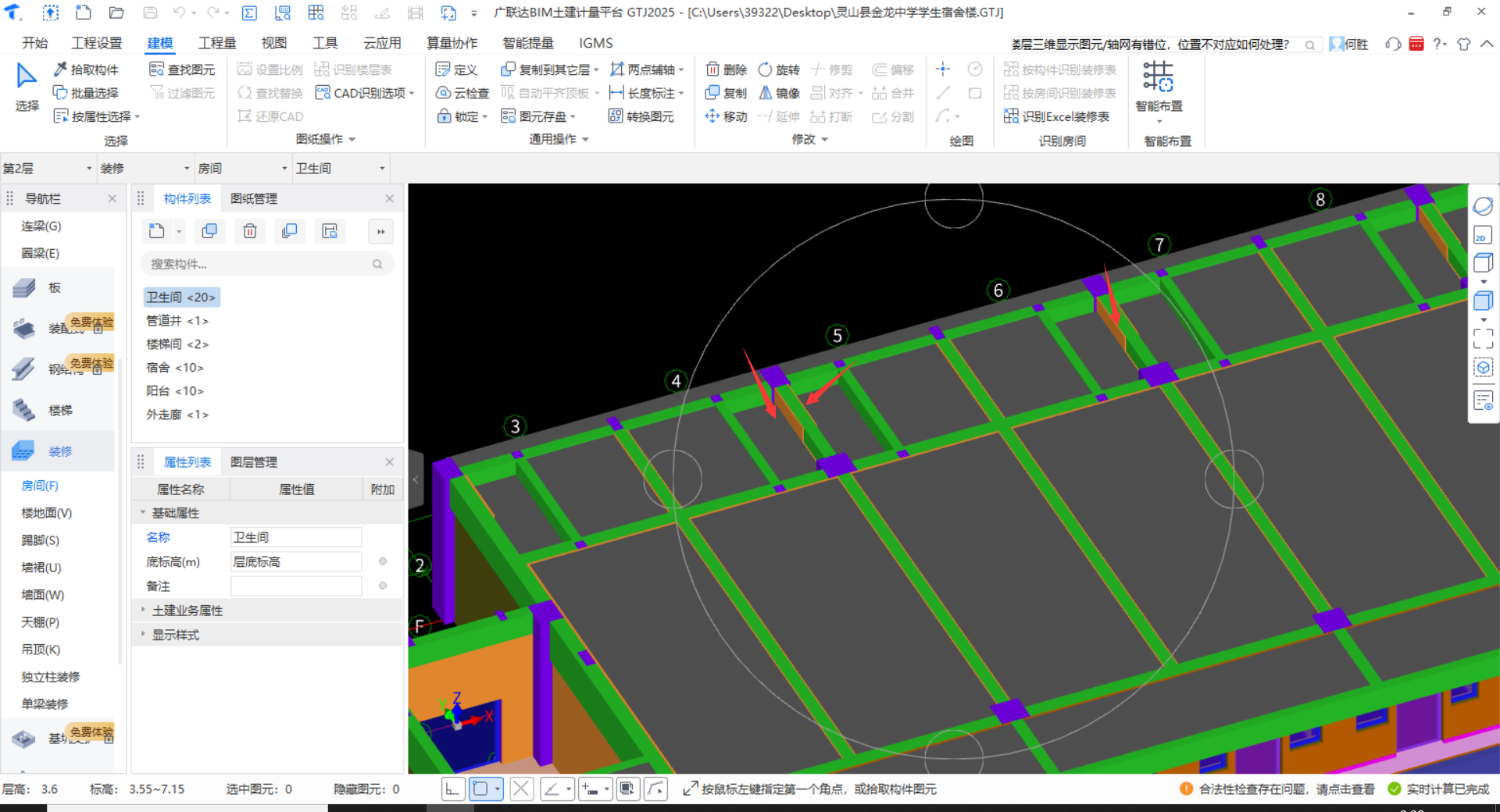The height and width of the screenshot is (812, 1500).
Task: Open 查找图元 find element tool
Action: [182, 69]
